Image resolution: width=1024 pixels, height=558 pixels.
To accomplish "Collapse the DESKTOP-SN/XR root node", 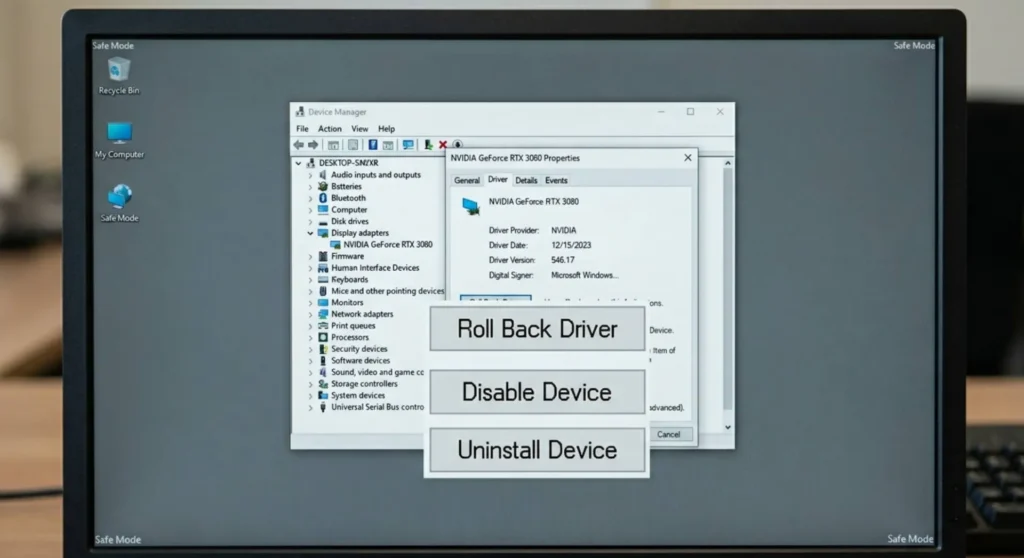I will (x=298, y=163).
